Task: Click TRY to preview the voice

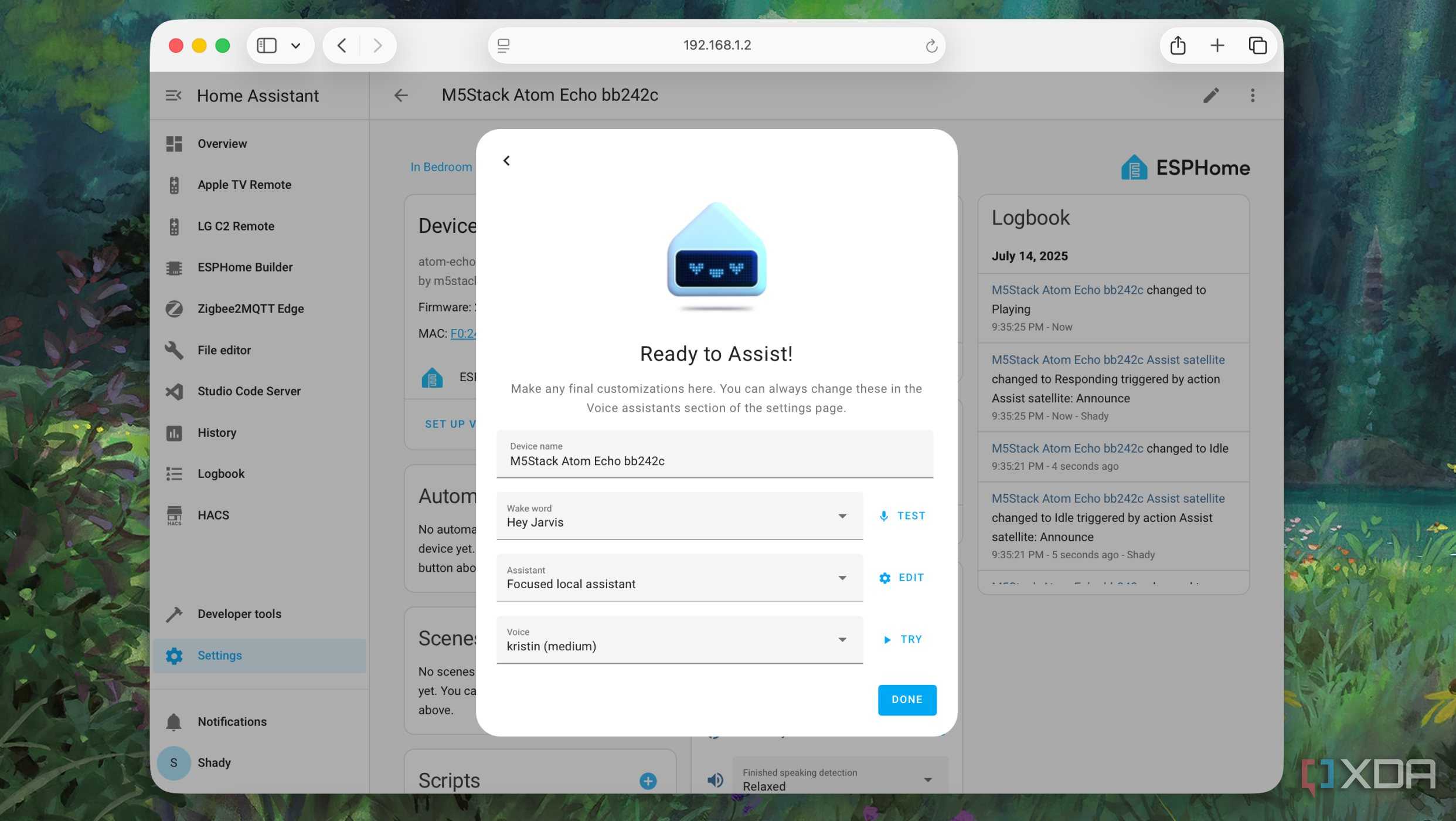Action: tap(902, 640)
